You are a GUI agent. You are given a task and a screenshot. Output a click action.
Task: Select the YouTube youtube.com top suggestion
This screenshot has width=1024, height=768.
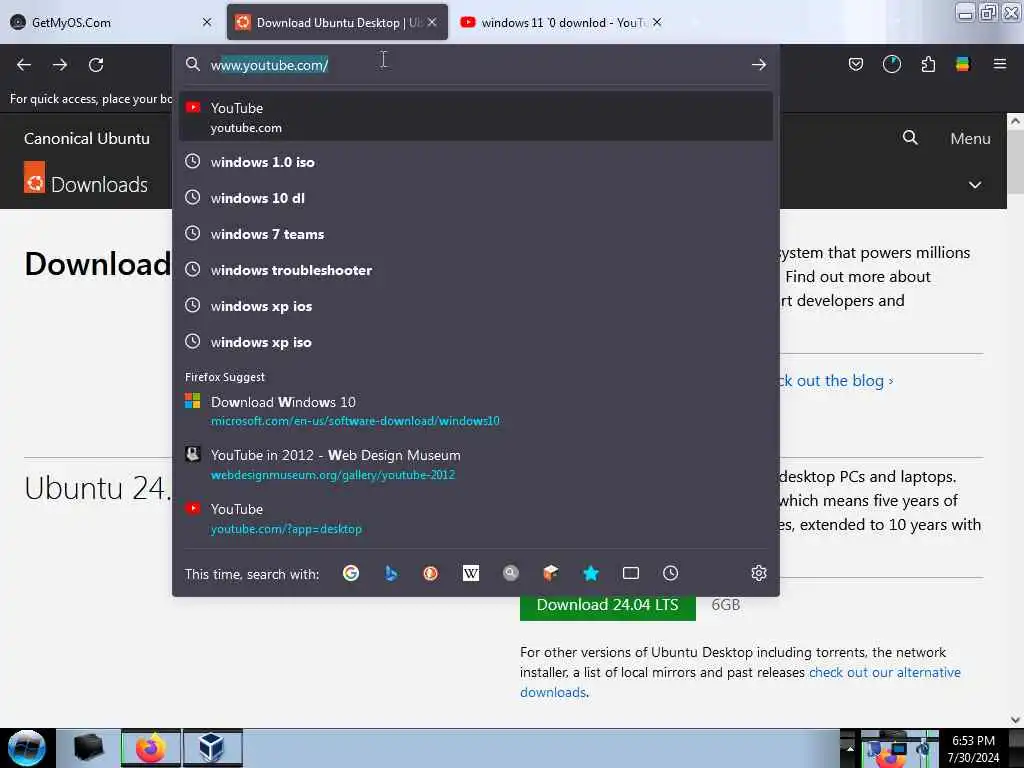(x=475, y=117)
